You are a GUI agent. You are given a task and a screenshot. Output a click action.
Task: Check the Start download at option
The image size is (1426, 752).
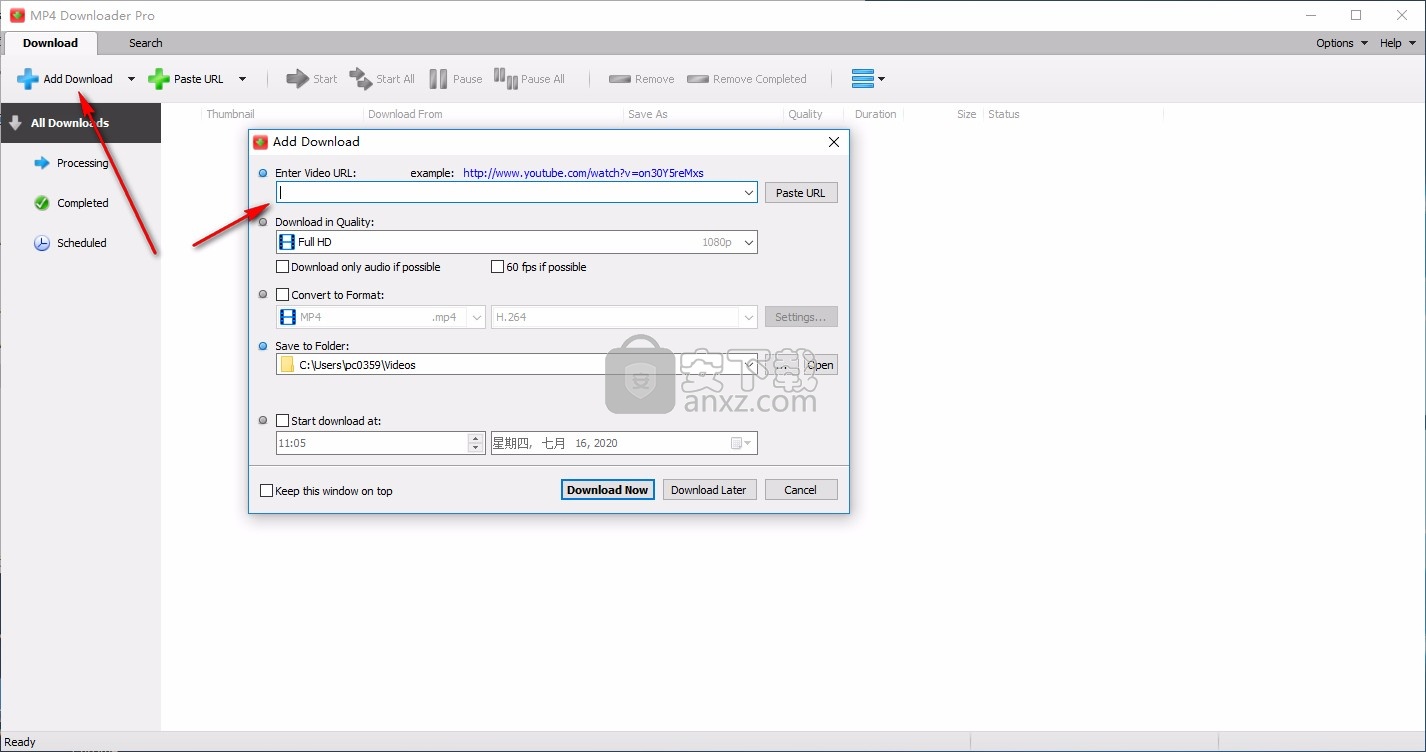283,421
